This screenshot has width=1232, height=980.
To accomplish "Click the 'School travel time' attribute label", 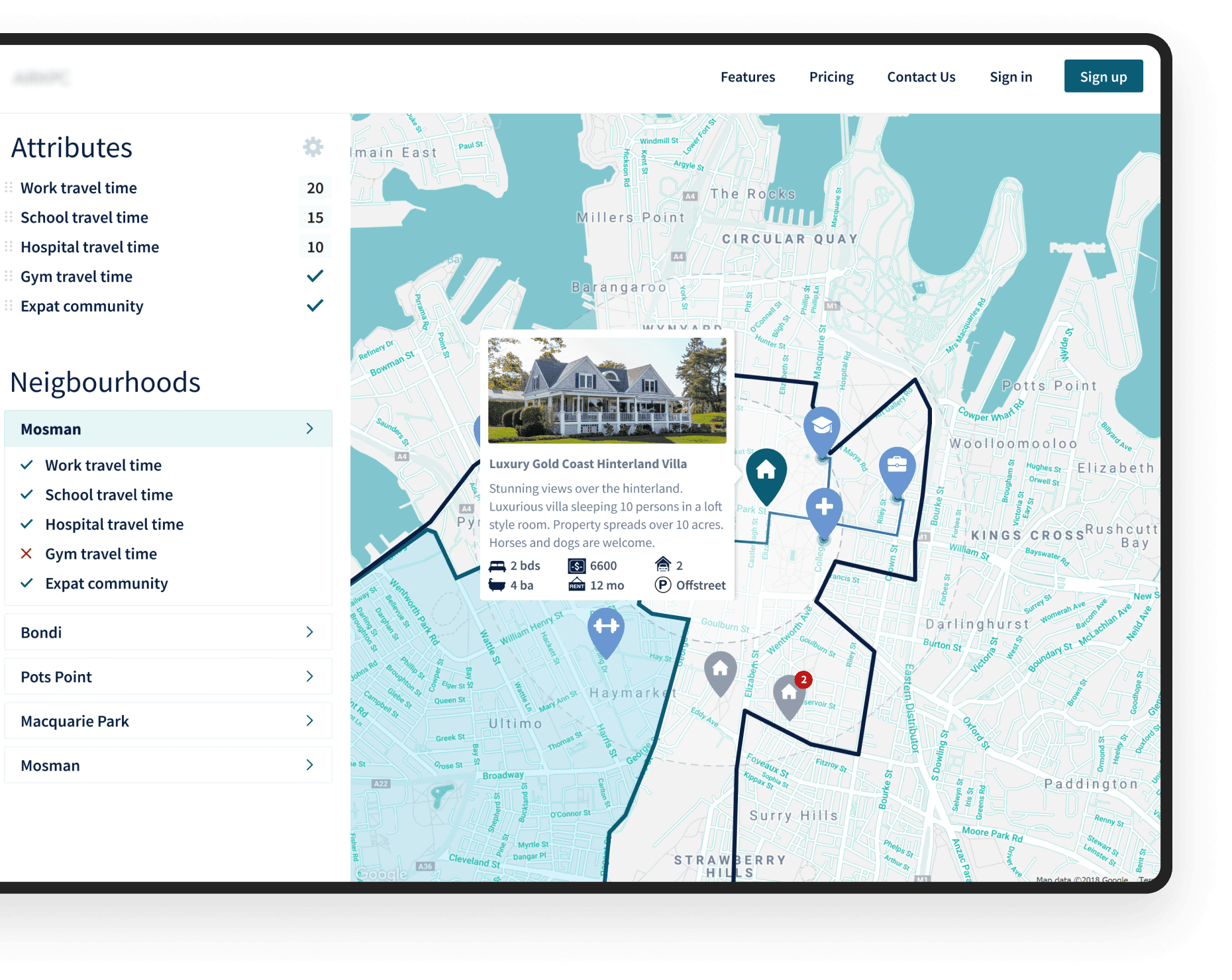I will [84, 217].
